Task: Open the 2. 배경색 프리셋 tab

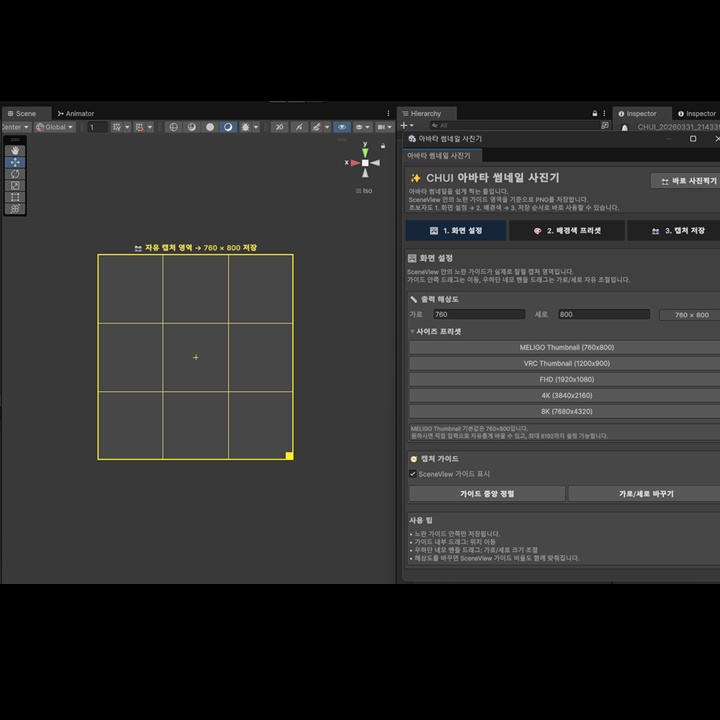Action: click(567, 231)
